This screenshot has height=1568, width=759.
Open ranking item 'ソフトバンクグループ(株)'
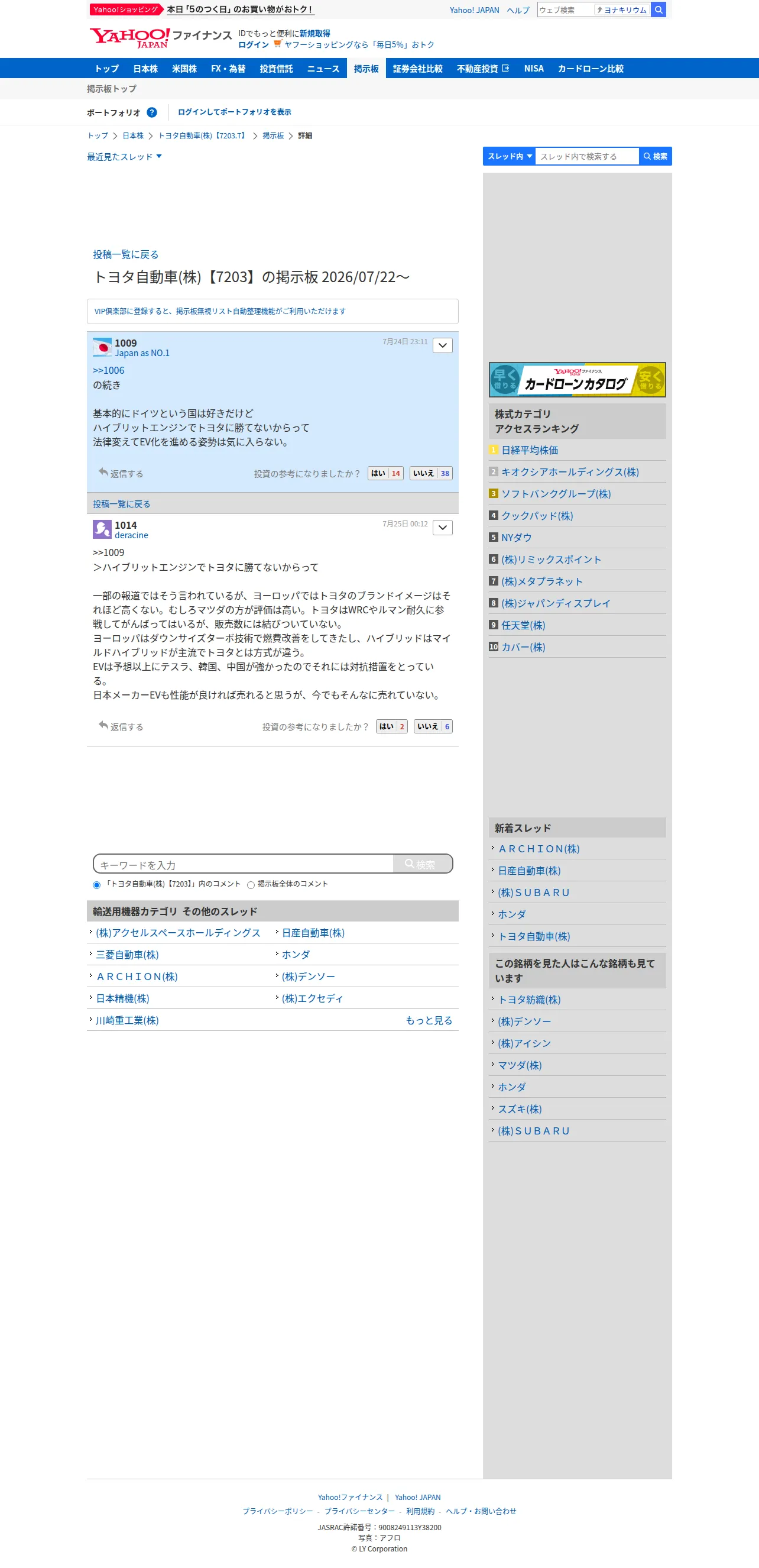pyautogui.click(x=556, y=494)
